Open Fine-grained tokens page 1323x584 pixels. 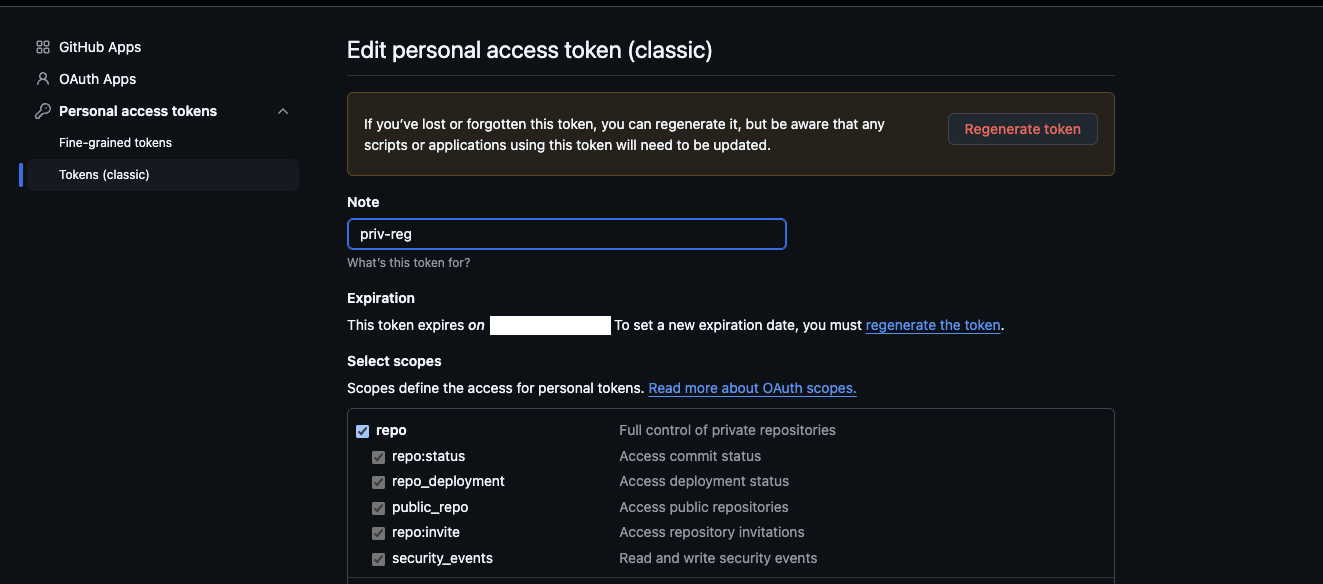pyautogui.click(x=115, y=143)
